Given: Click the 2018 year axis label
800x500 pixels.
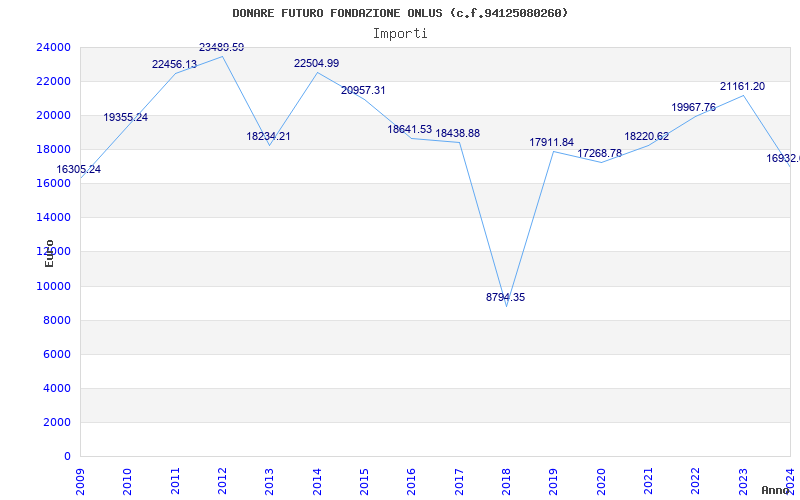Looking at the screenshot, I should pyautogui.click(x=507, y=481).
